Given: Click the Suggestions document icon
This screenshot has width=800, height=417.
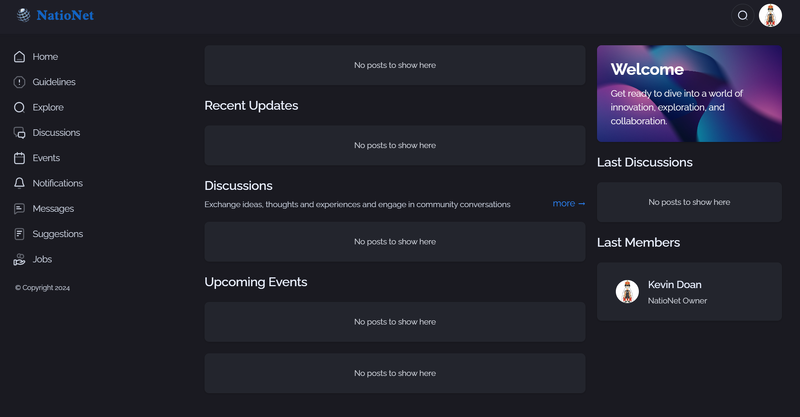Looking at the screenshot, I should tap(20, 234).
